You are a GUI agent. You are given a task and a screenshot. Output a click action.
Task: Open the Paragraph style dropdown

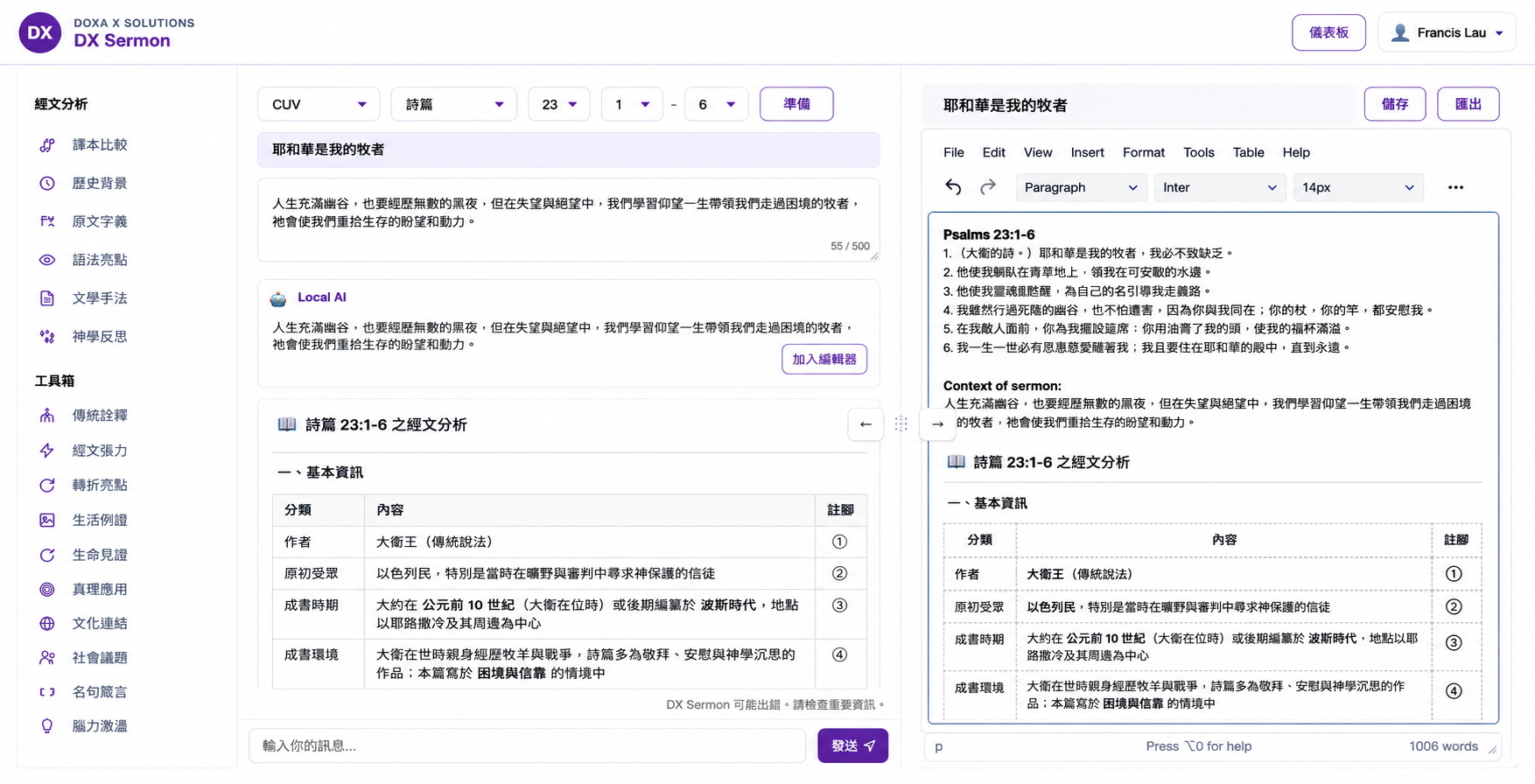(x=1081, y=187)
